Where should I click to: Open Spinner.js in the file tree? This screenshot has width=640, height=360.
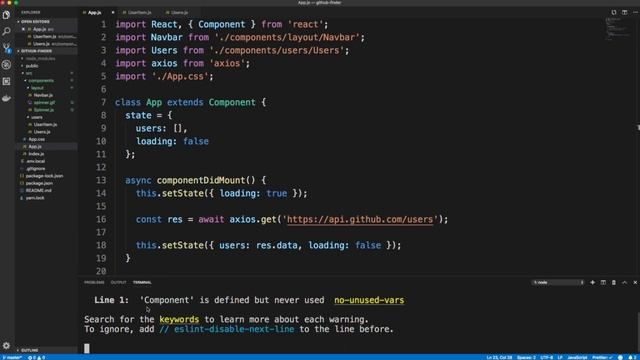(44, 110)
